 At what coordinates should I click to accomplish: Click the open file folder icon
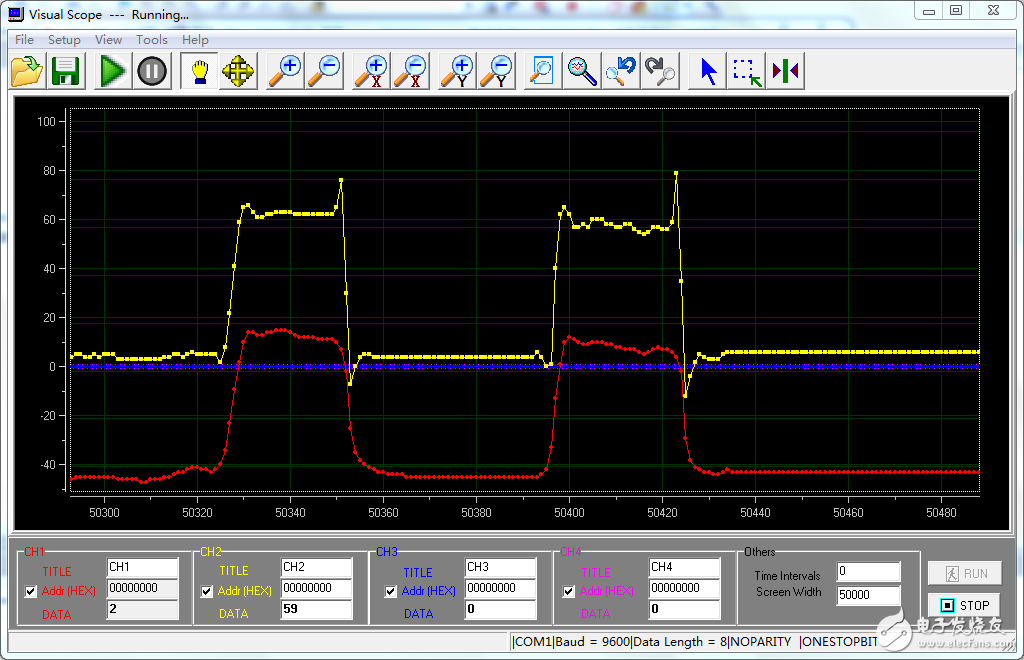[x=27, y=71]
